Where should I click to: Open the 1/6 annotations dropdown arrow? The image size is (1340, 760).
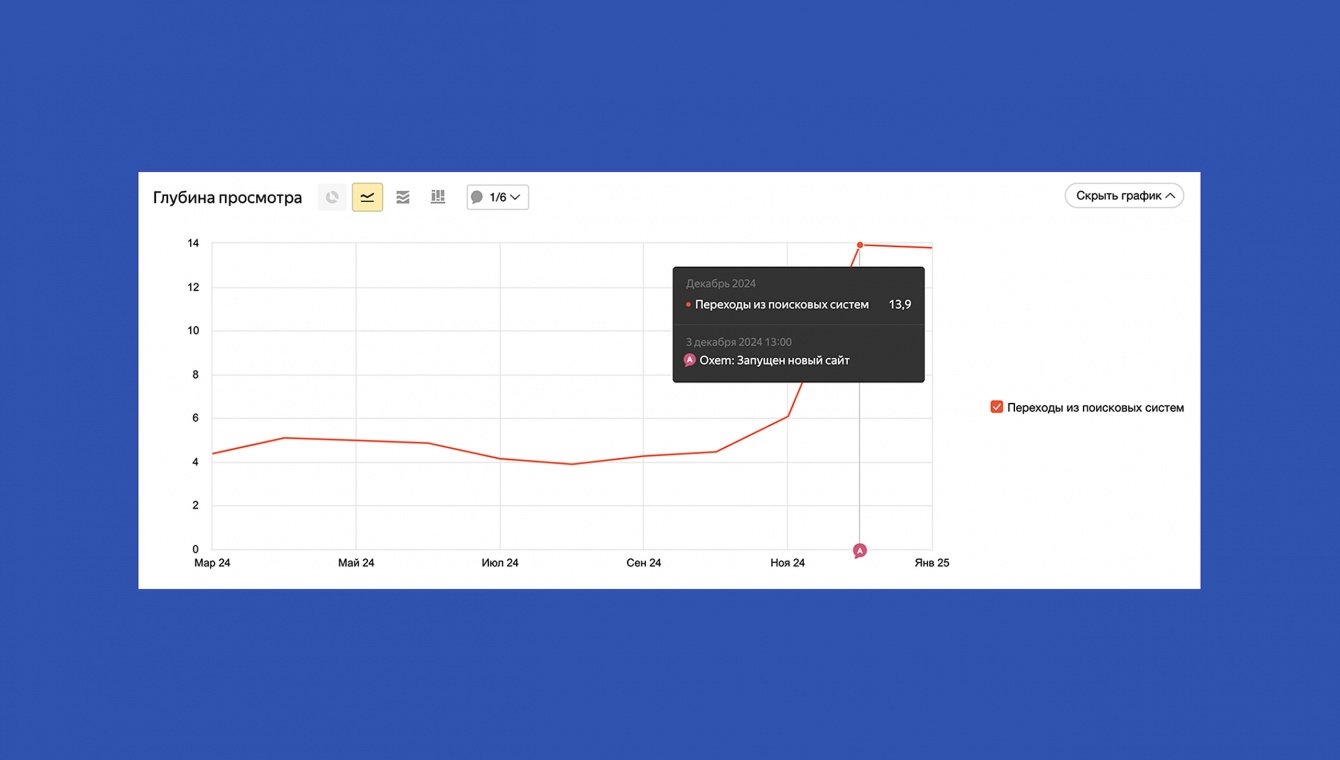pyautogui.click(x=515, y=197)
